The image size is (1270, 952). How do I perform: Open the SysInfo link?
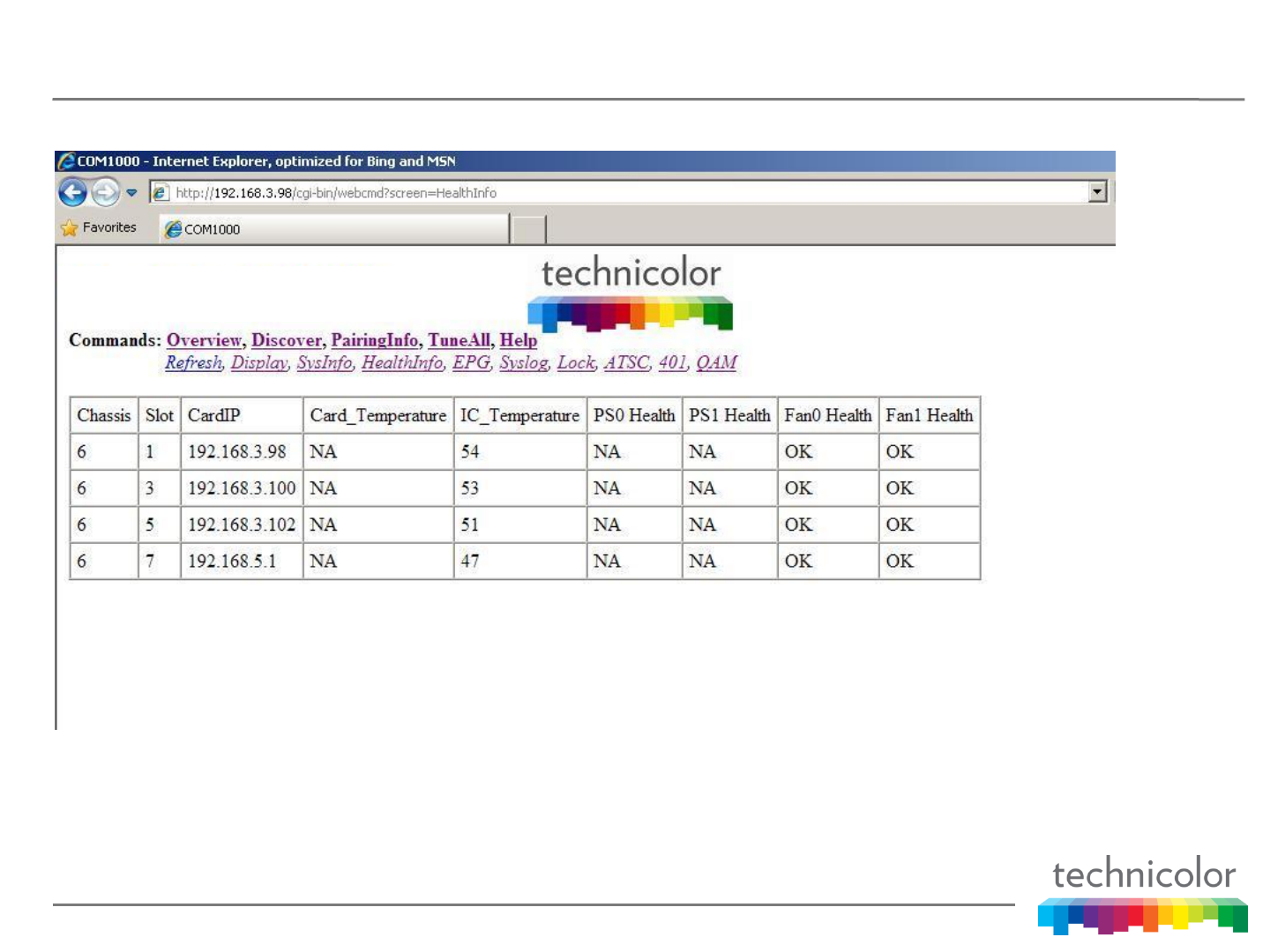(x=325, y=362)
